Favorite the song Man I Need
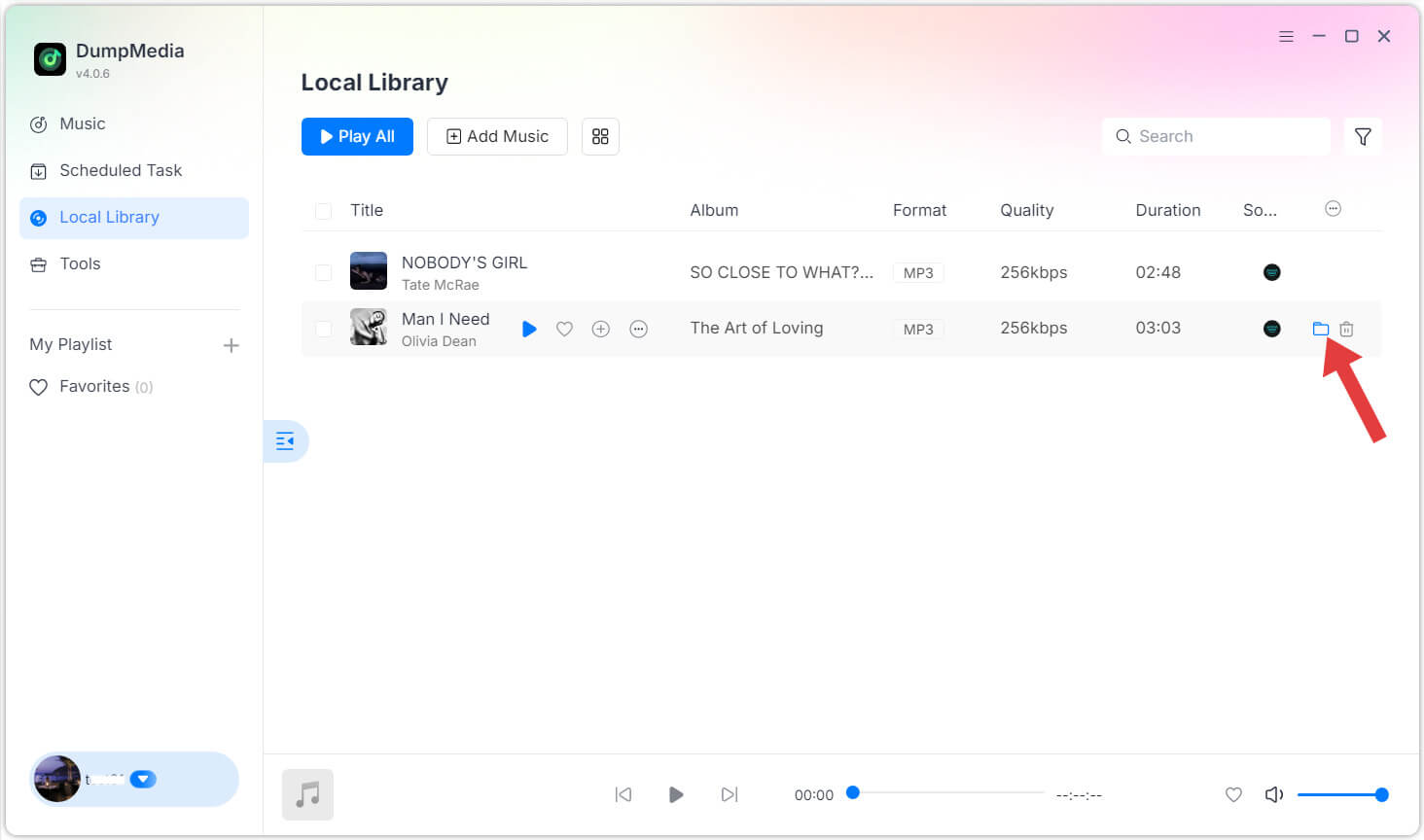The height and width of the screenshot is (840, 1424). 564,329
